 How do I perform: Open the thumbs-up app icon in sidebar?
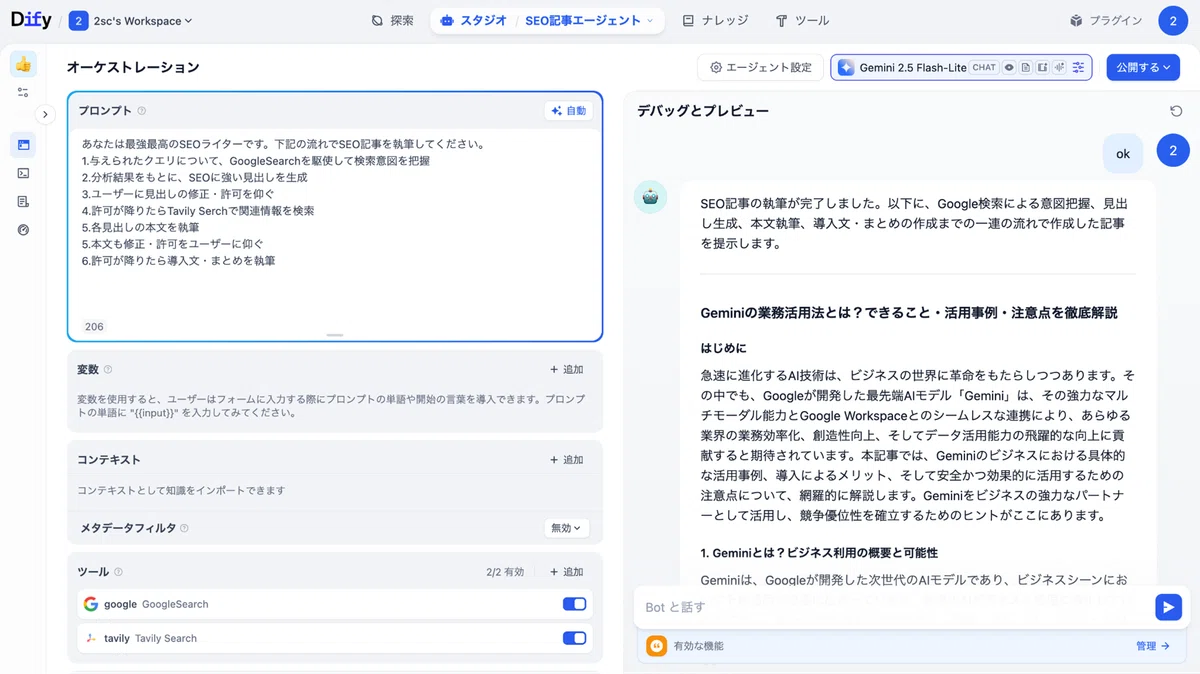pyautogui.click(x=23, y=64)
